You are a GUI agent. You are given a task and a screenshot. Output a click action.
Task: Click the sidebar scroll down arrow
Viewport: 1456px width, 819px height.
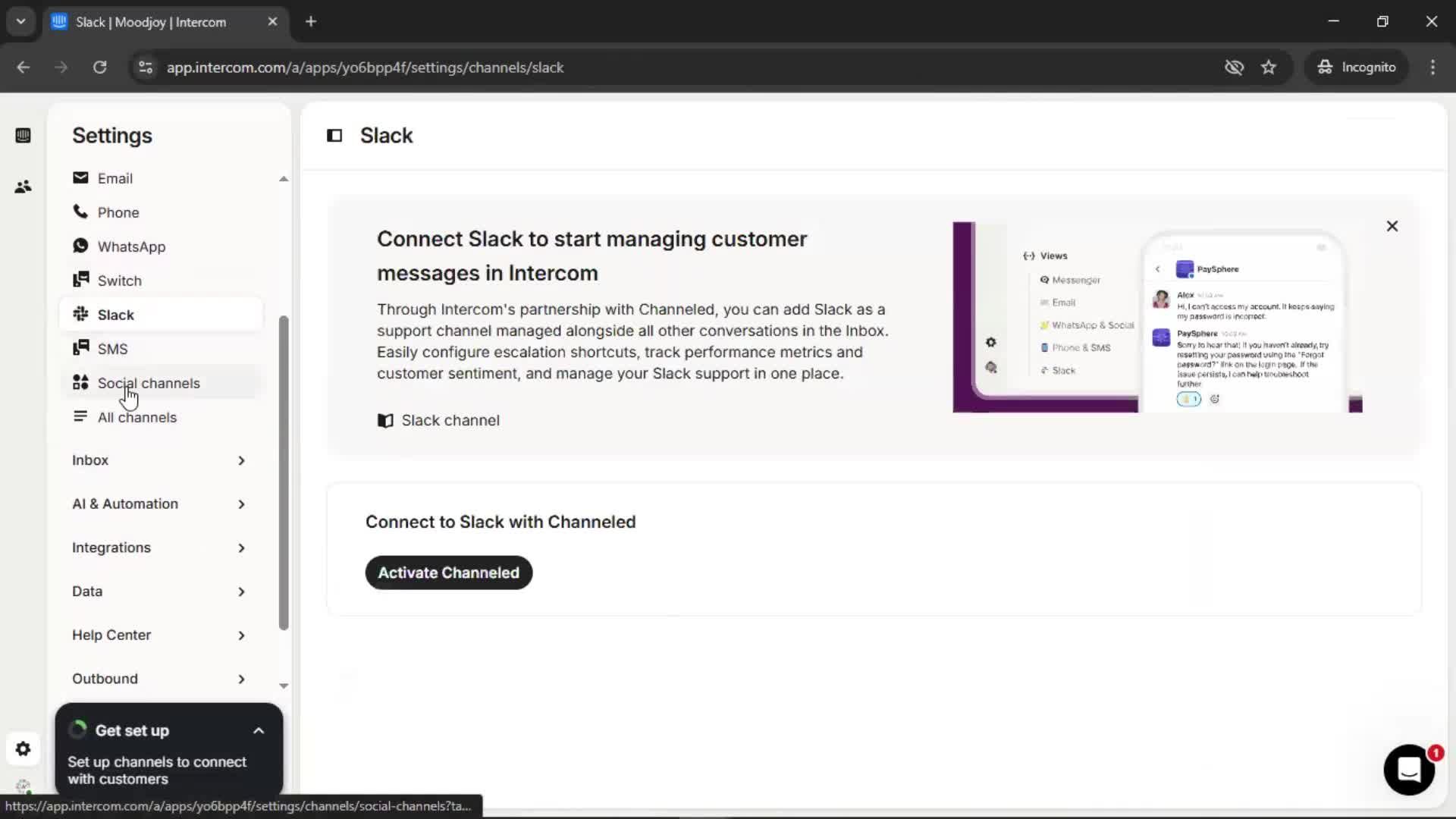tap(284, 686)
